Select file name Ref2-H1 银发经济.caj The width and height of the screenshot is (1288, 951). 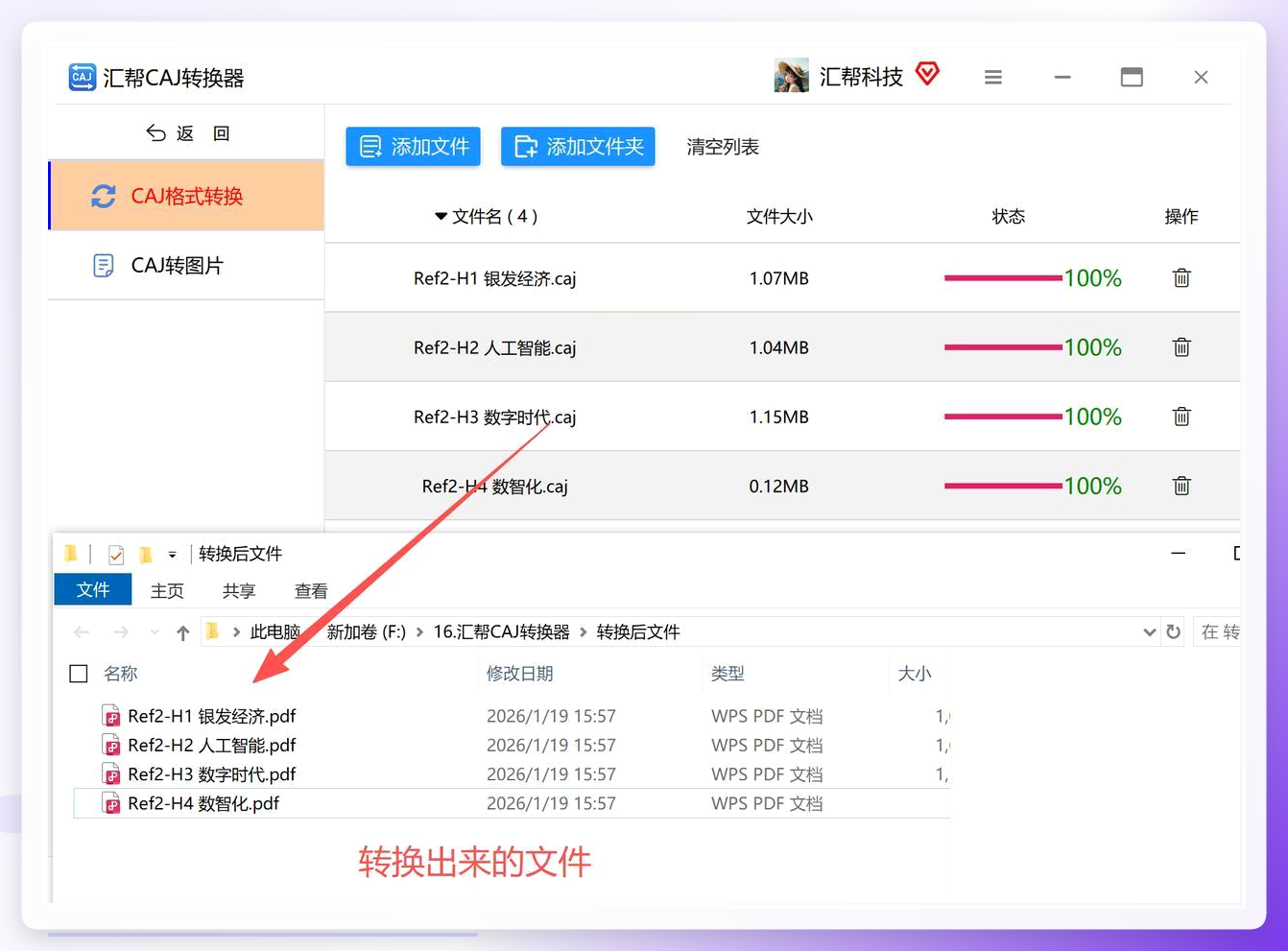coord(494,279)
